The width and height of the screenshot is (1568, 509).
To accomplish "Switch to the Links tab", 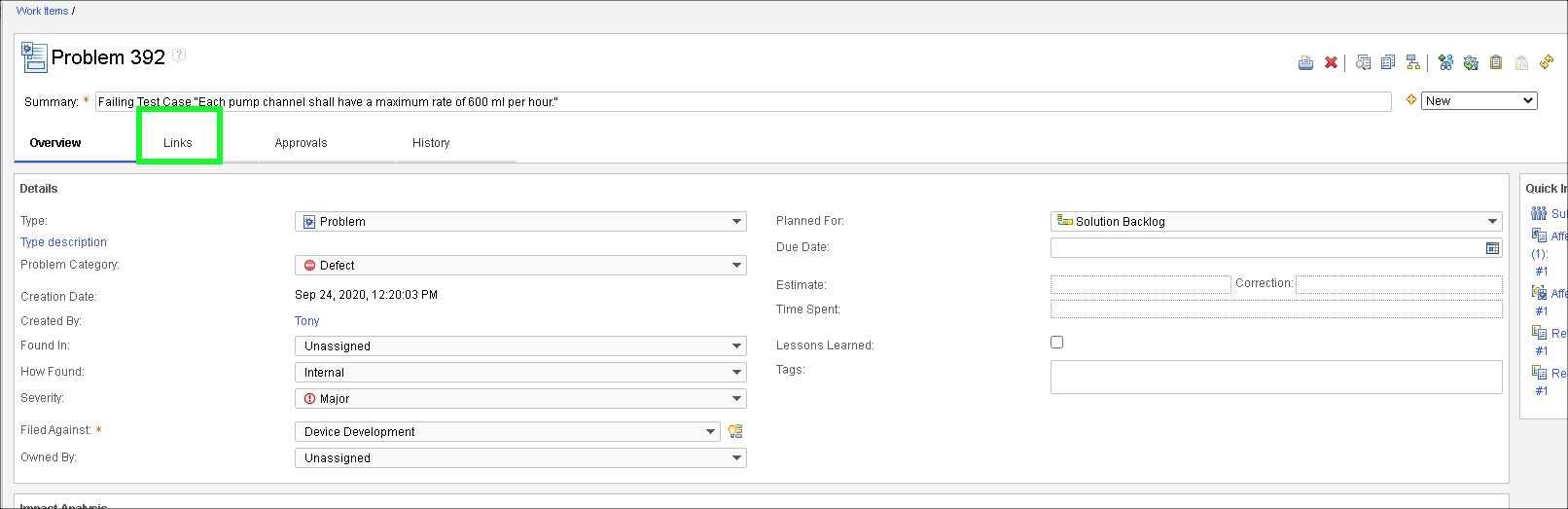I will click(x=178, y=143).
